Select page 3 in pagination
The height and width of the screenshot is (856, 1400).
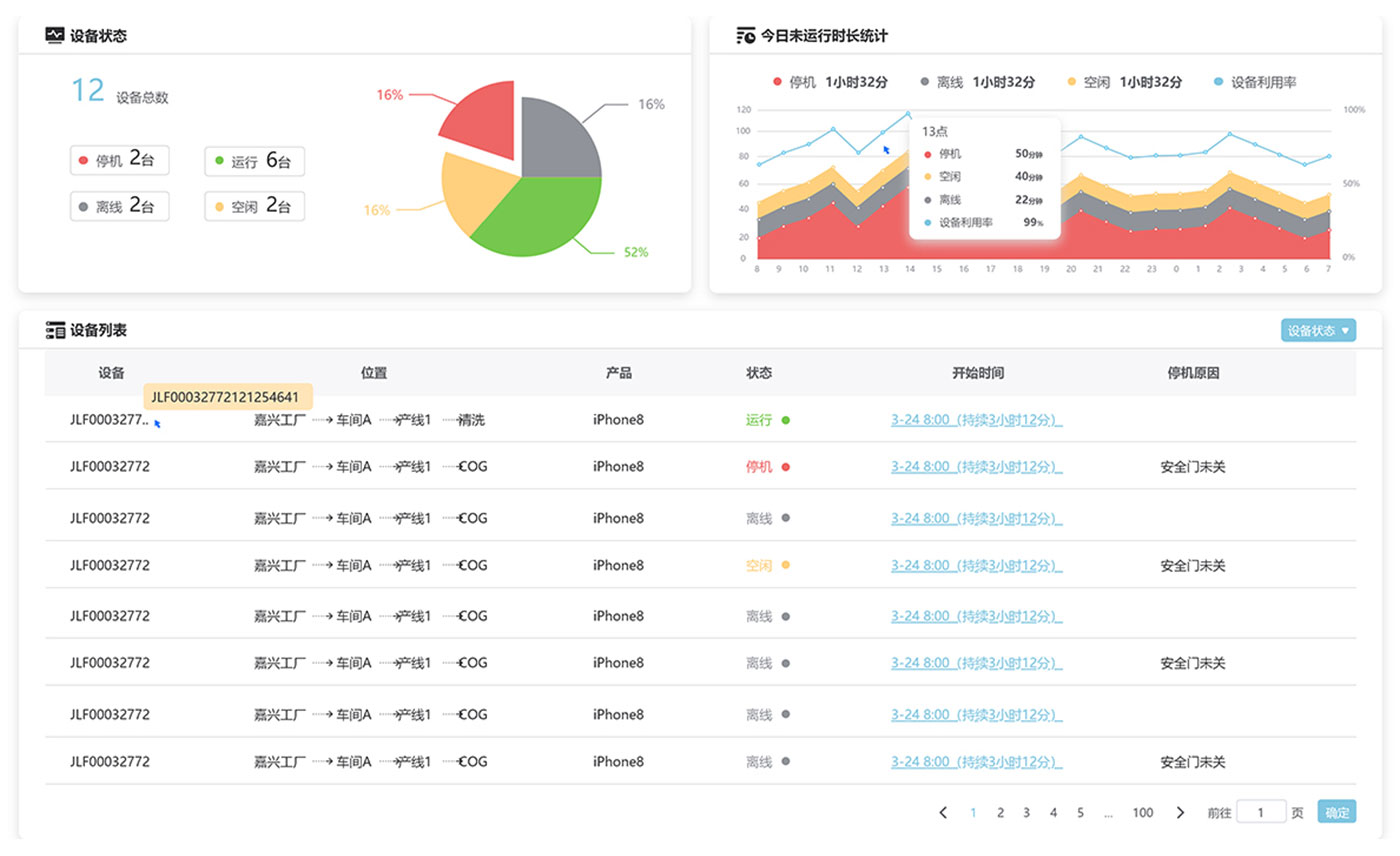pos(1026,813)
